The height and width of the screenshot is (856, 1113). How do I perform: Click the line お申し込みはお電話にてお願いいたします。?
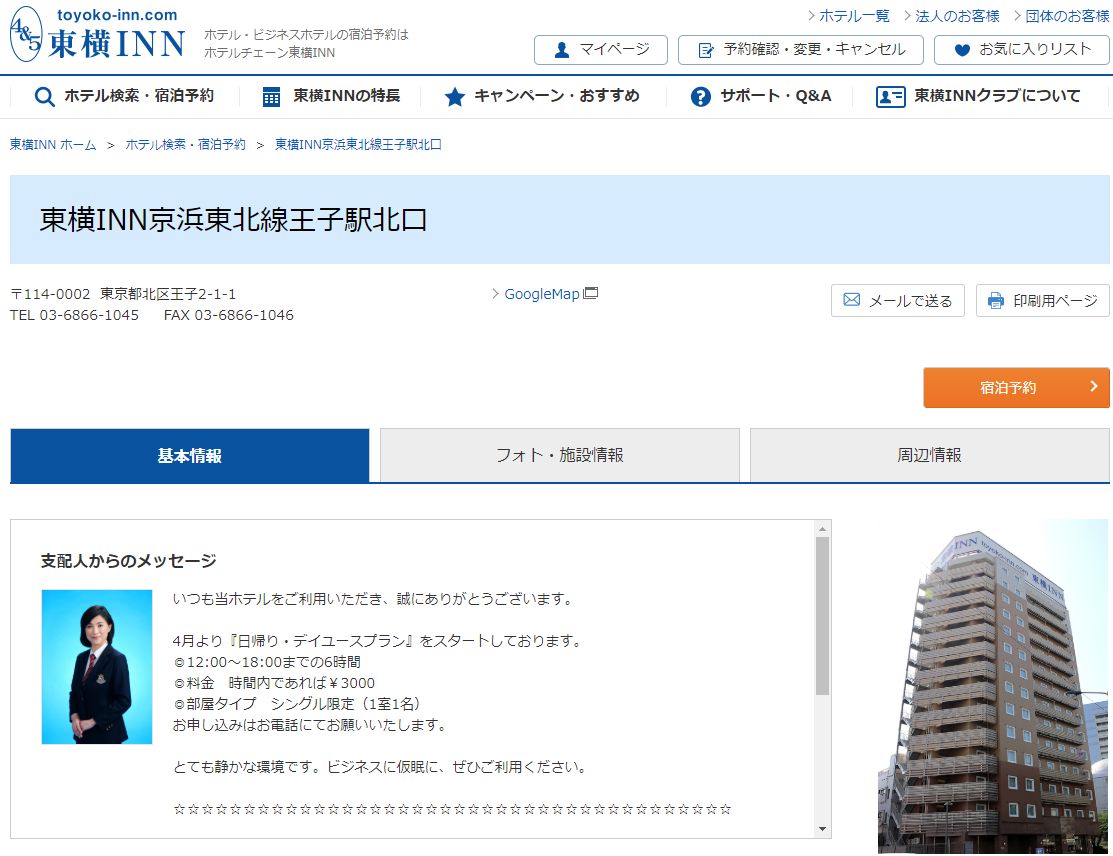tap(310, 725)
